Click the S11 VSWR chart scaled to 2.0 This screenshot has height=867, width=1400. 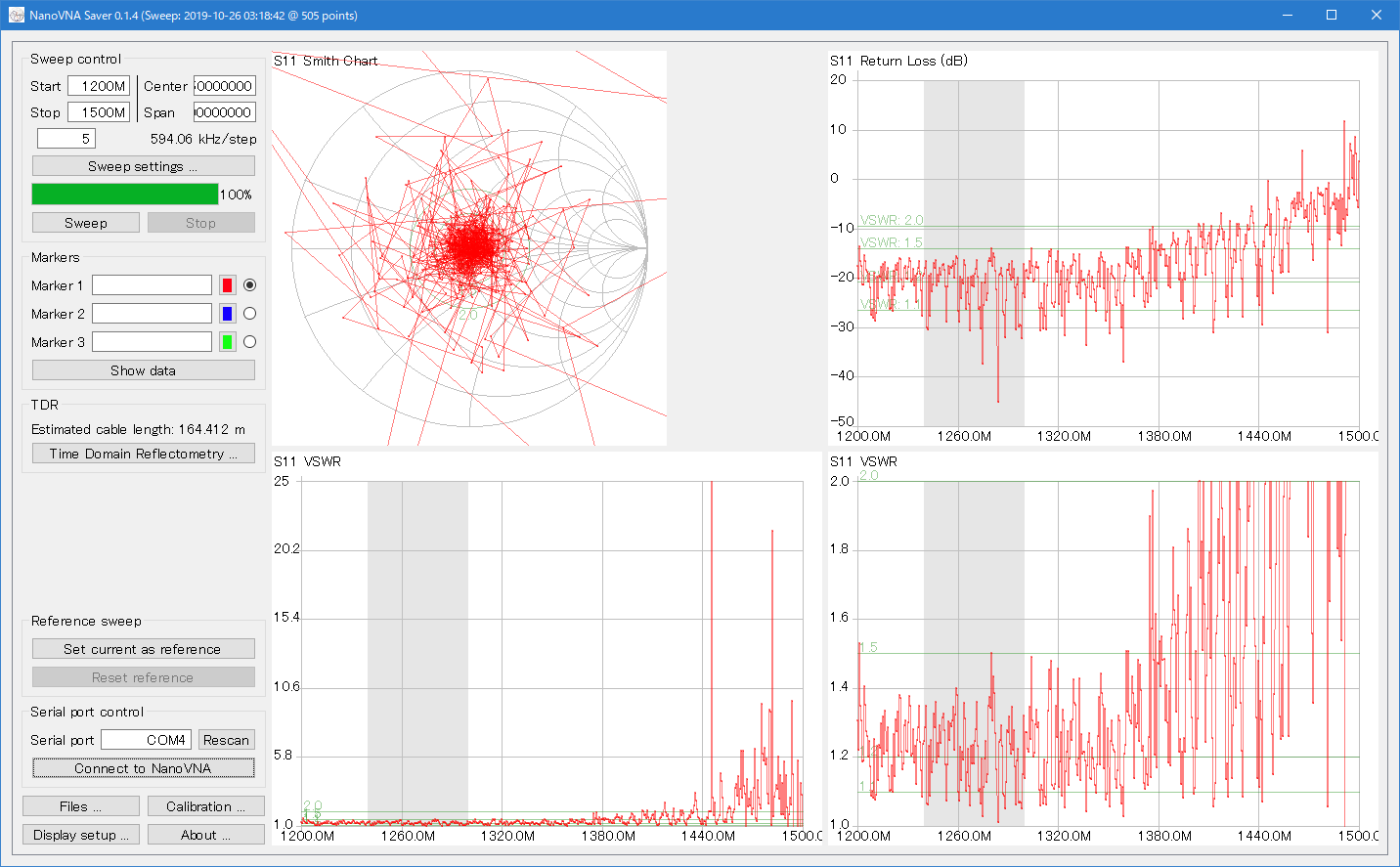click(1103, 649)
